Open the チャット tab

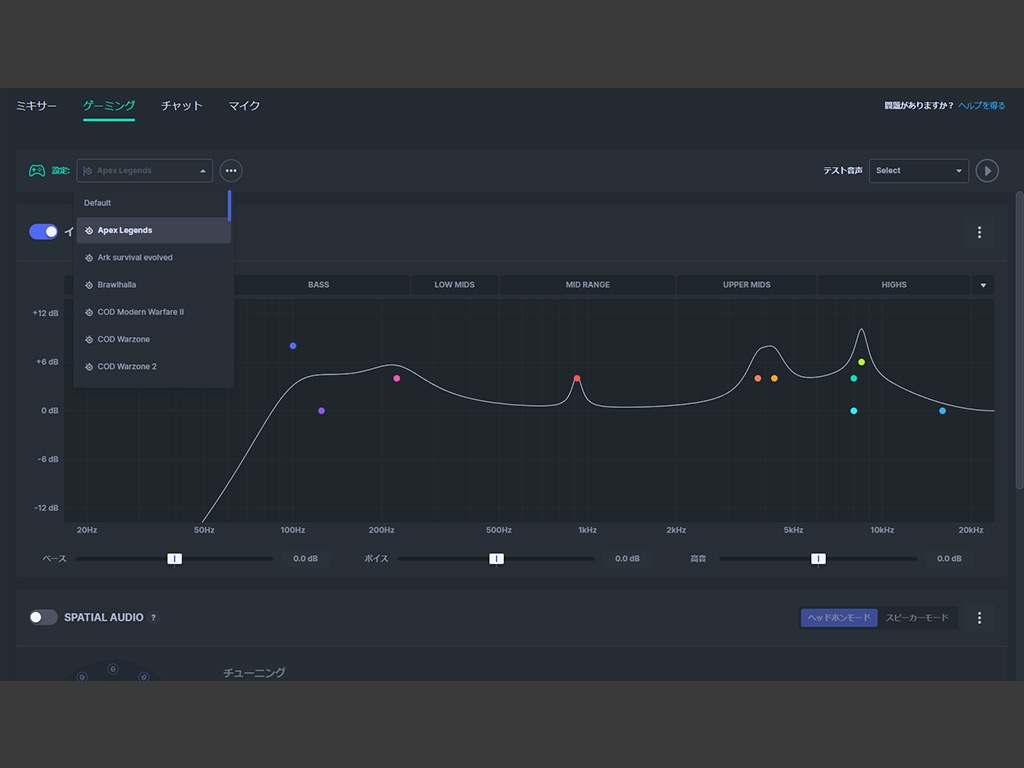pos(182,106)
